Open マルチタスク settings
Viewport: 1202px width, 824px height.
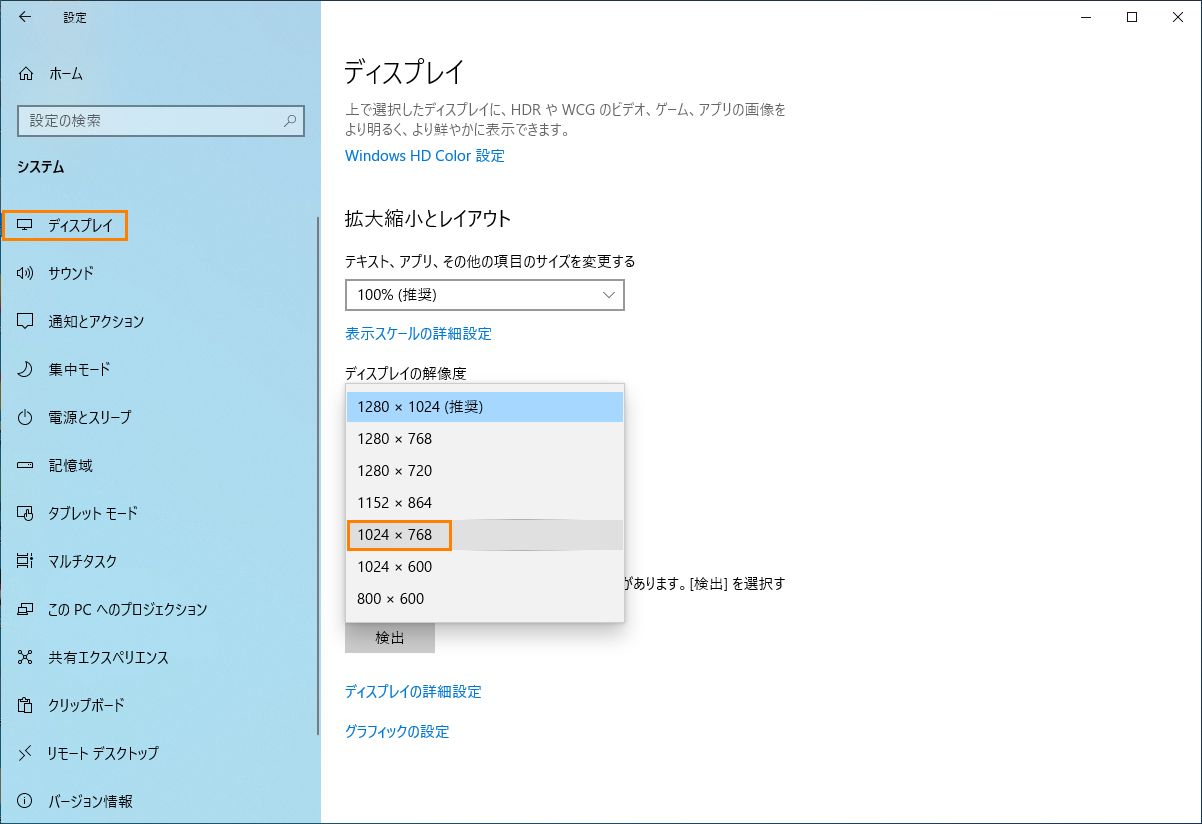click(x=27, y=561)
